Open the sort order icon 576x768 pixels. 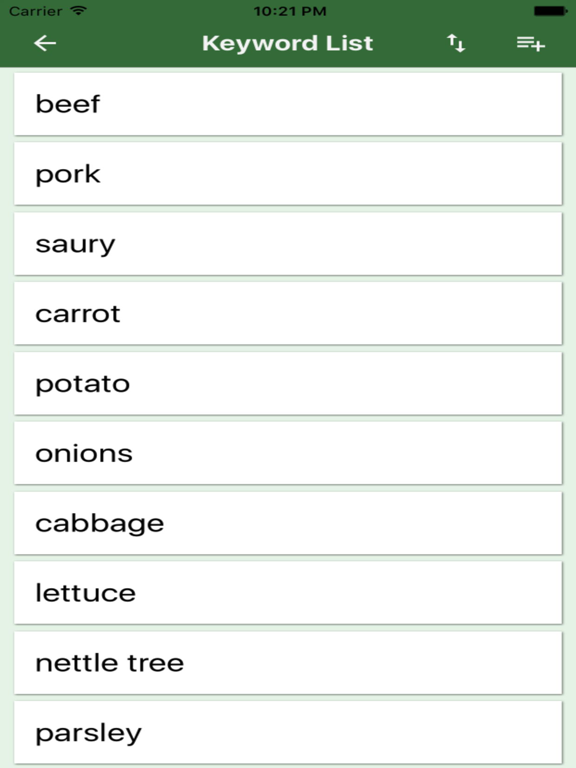pos(456,43)
